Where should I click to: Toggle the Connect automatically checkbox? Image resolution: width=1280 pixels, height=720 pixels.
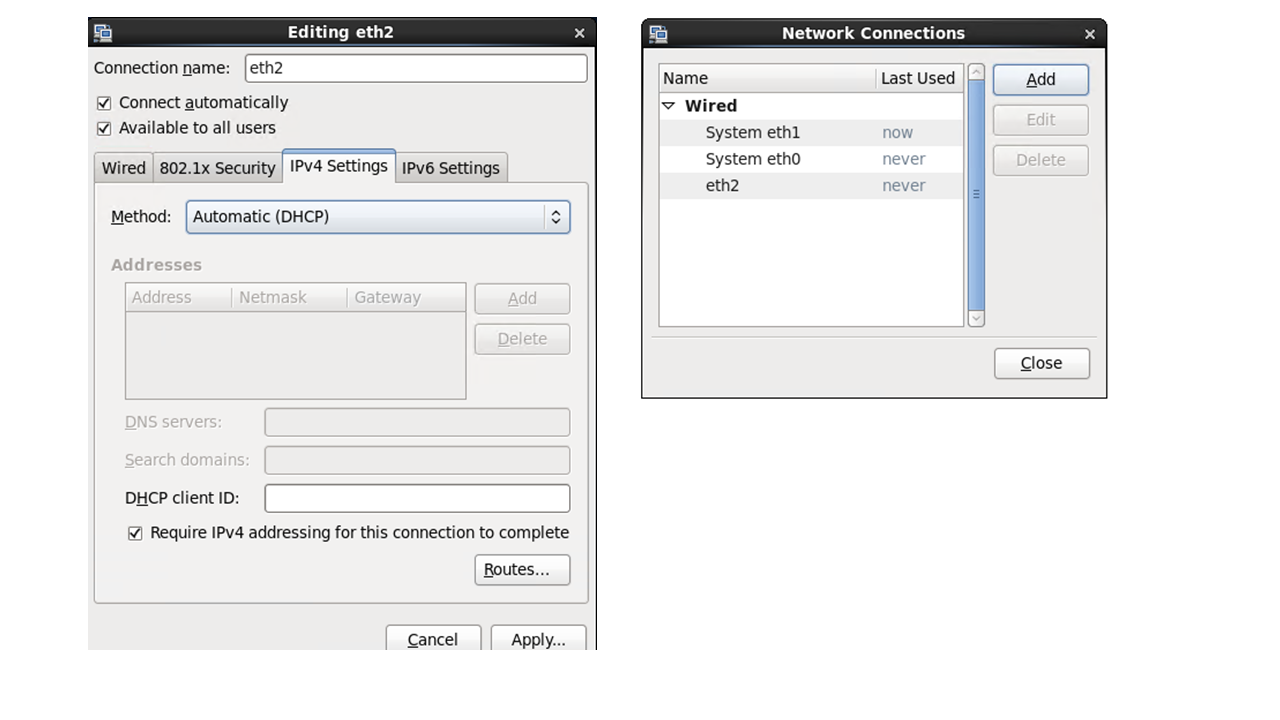tap(104, 103)
